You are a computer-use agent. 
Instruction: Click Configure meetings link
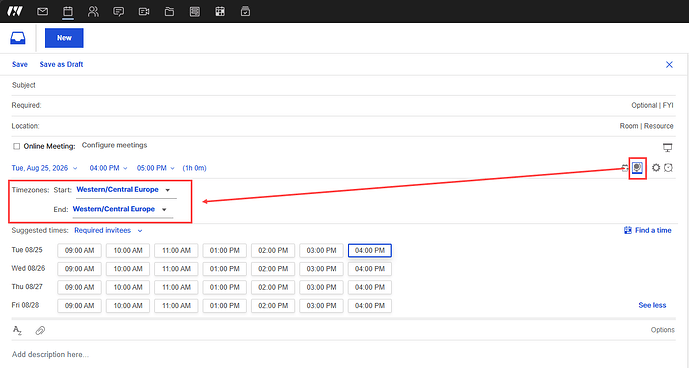[x=114, y=145]
